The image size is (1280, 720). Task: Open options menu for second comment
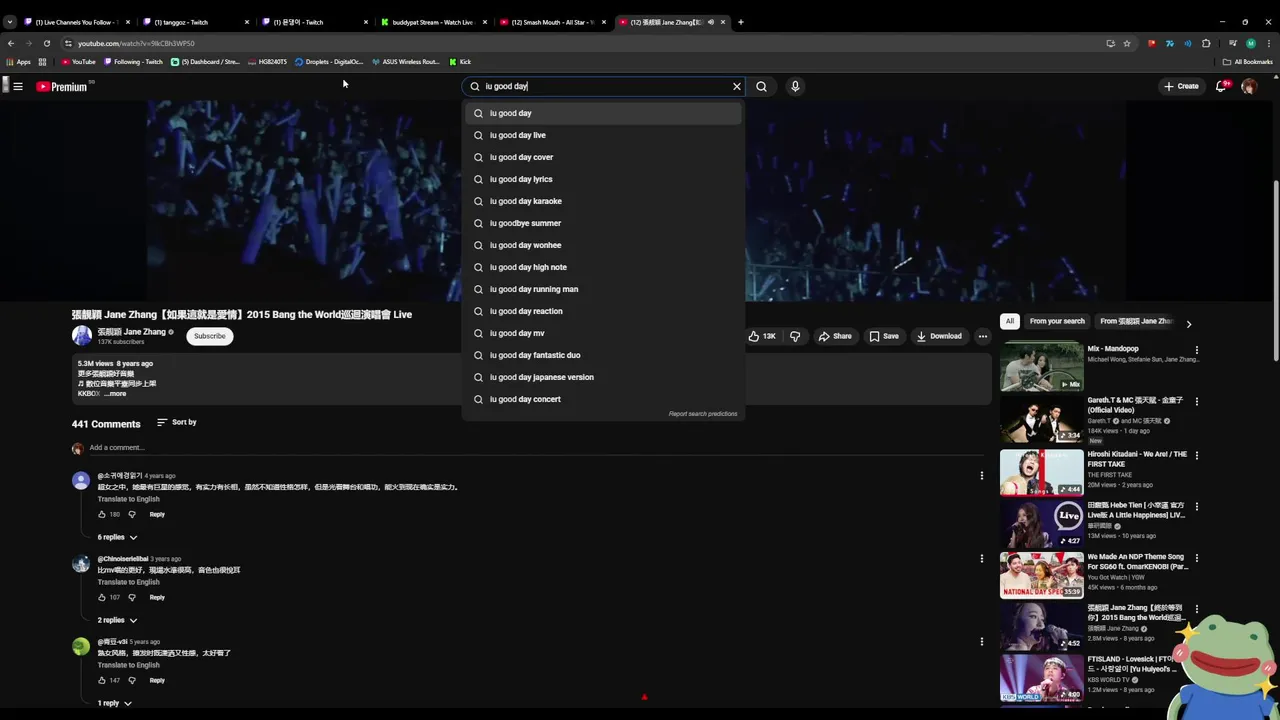pos(982,559)
